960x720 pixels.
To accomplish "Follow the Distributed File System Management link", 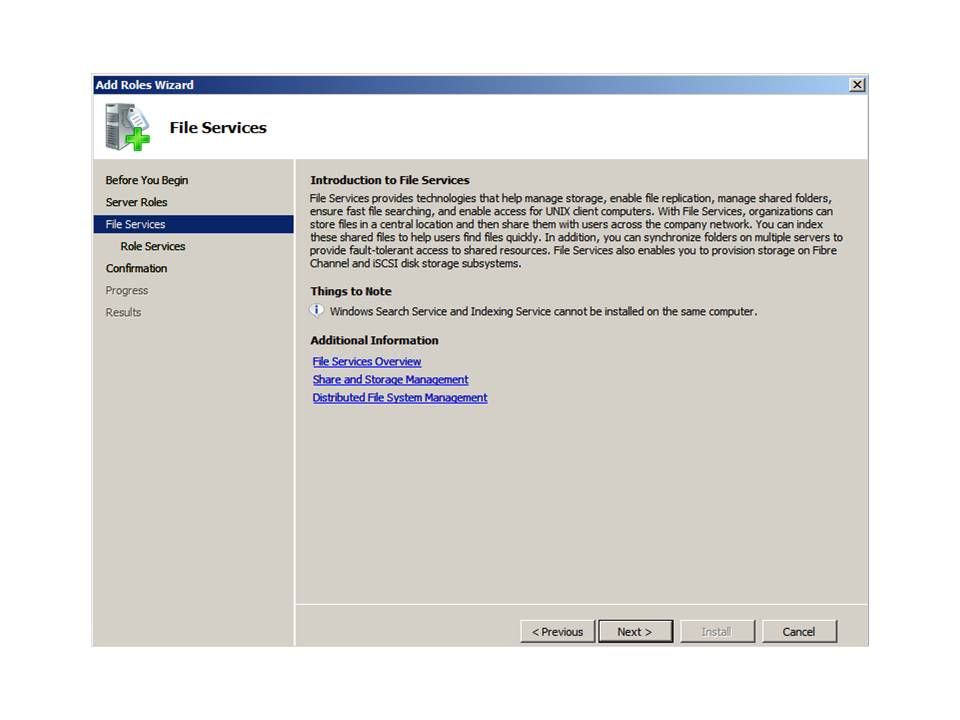I will coord(400,398).
